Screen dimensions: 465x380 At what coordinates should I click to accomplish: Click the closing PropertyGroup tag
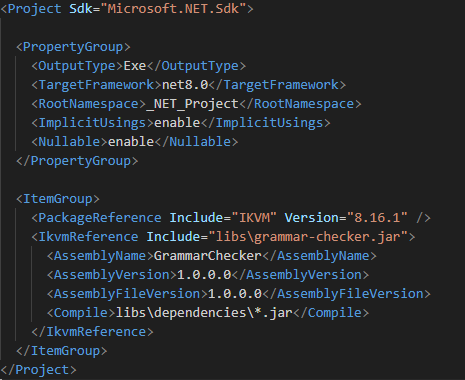(x=77, y=161)
